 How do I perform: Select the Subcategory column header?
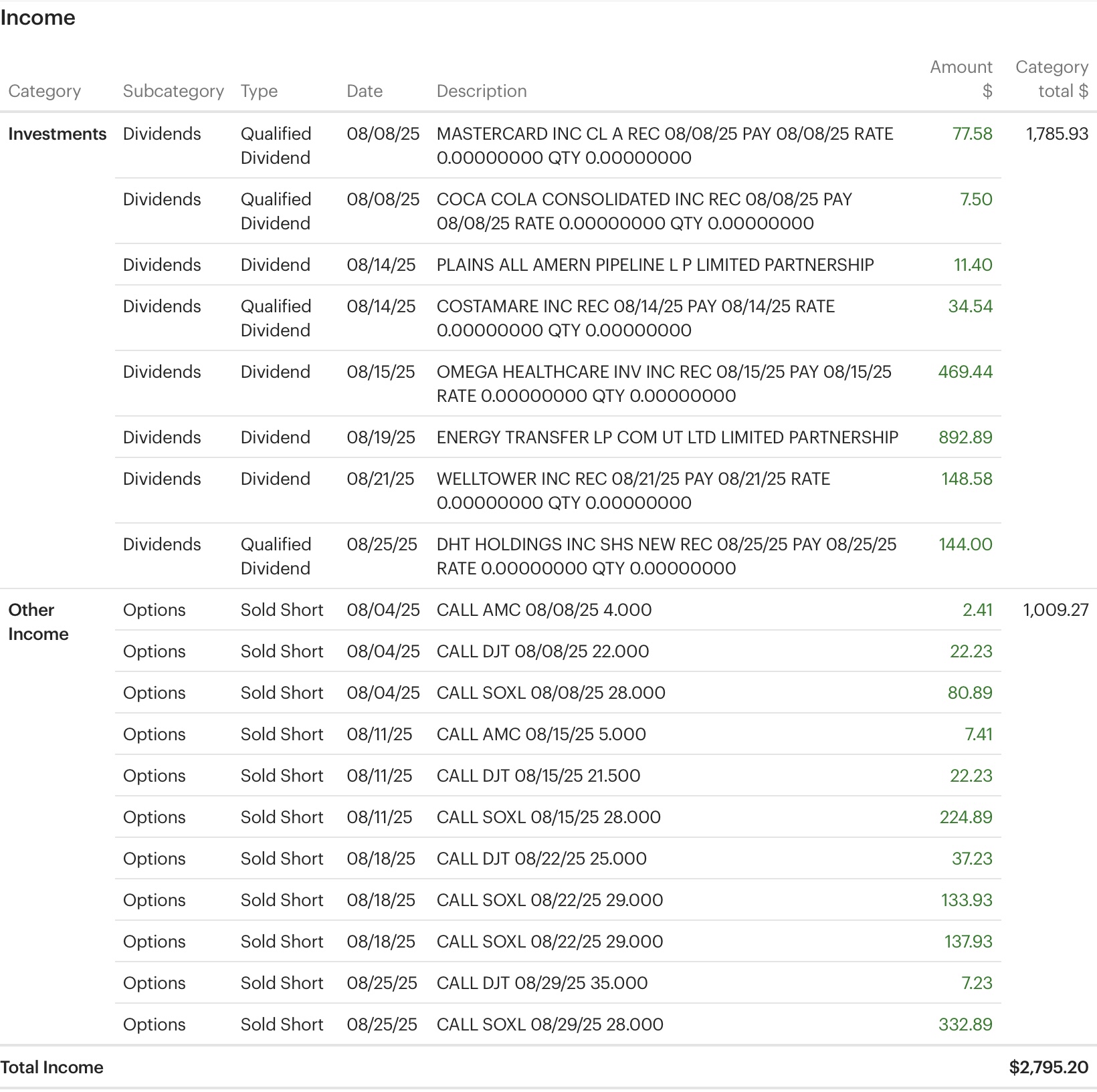pos(173,91)
